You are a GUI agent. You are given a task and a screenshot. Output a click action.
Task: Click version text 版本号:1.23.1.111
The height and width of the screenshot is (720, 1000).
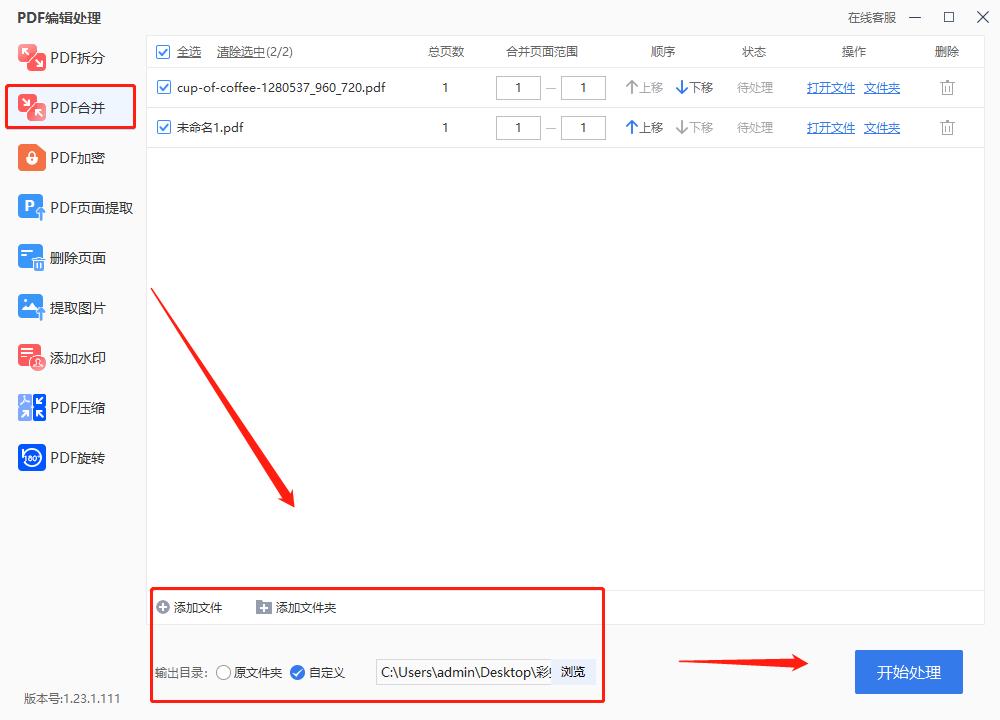point(72,698)
